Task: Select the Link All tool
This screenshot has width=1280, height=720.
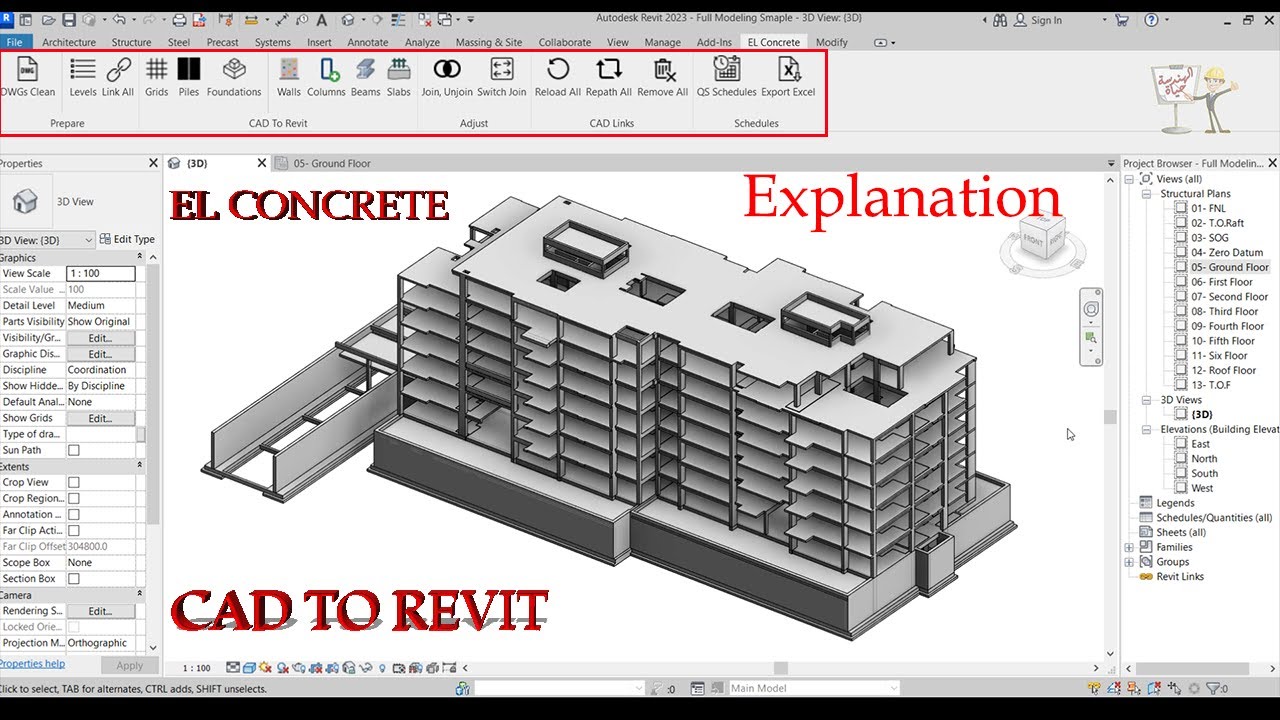Action: (118, 77)
